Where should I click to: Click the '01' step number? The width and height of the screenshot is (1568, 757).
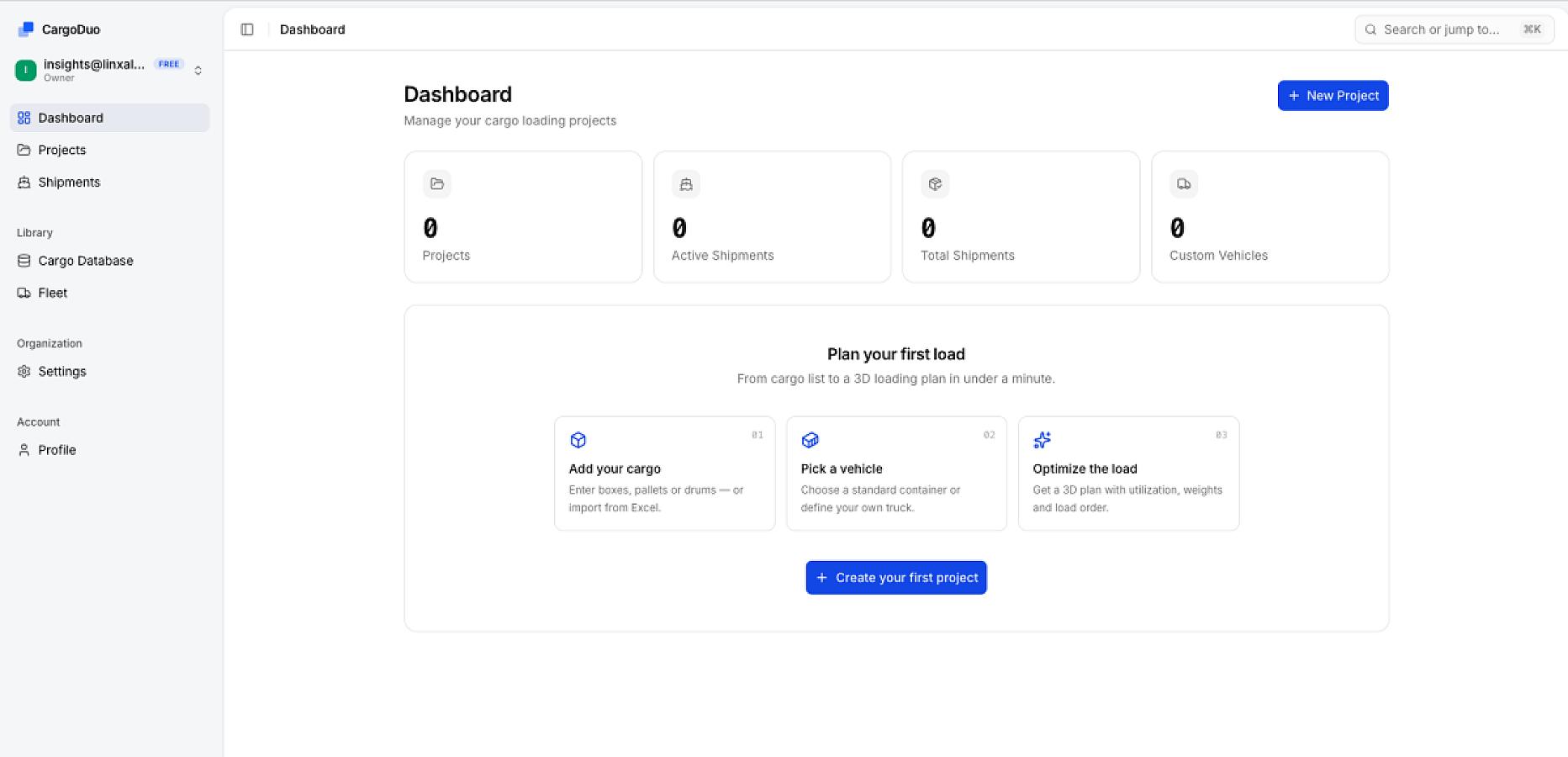click(758, 435)
